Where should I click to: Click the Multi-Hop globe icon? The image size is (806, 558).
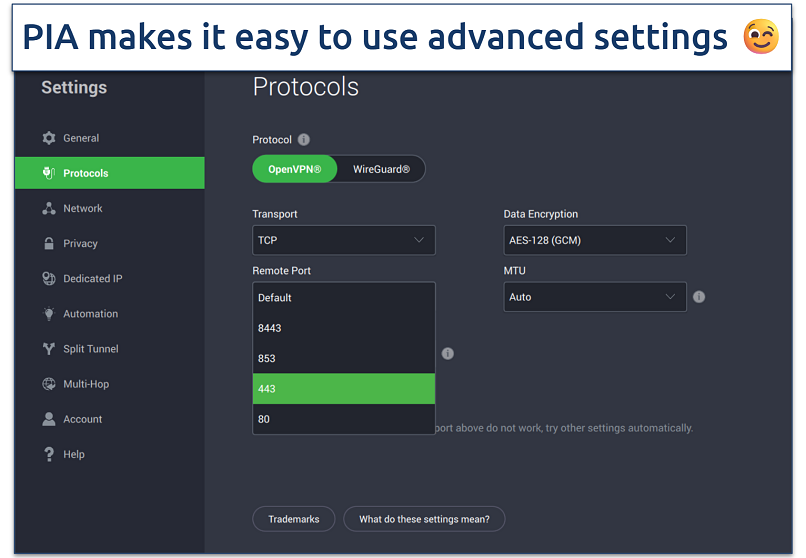point(48,384)
